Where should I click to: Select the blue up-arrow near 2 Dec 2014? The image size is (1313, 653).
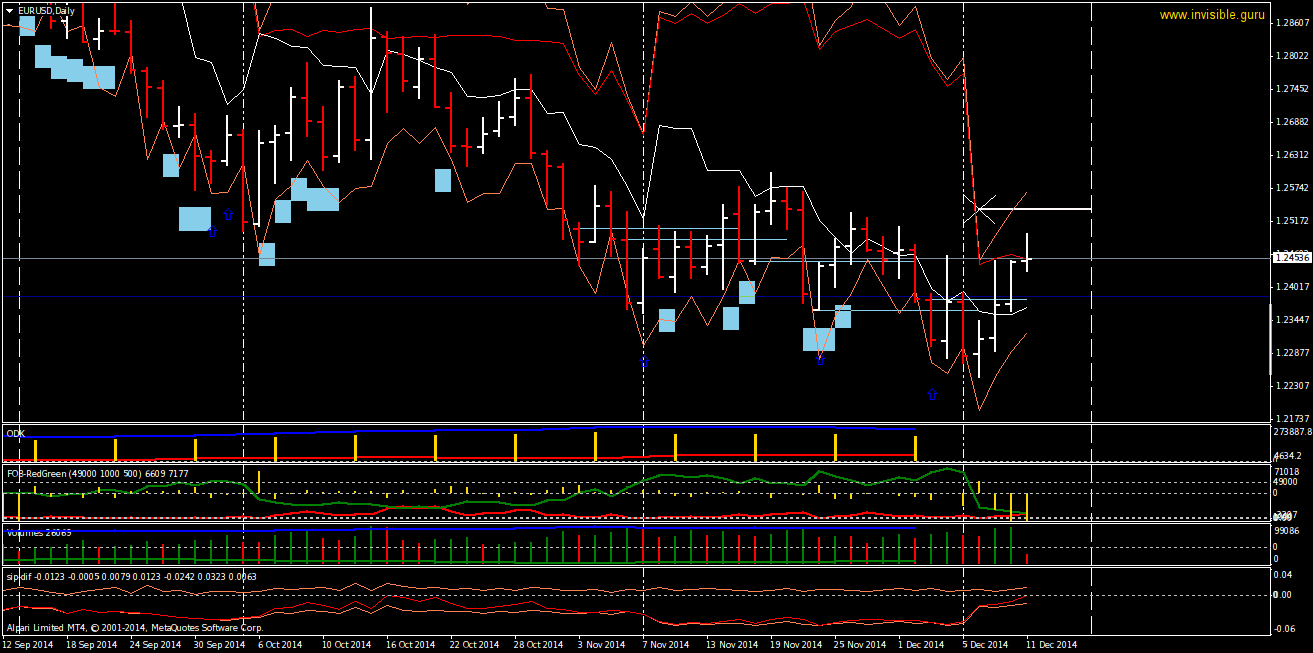click(x=932, y=394)
